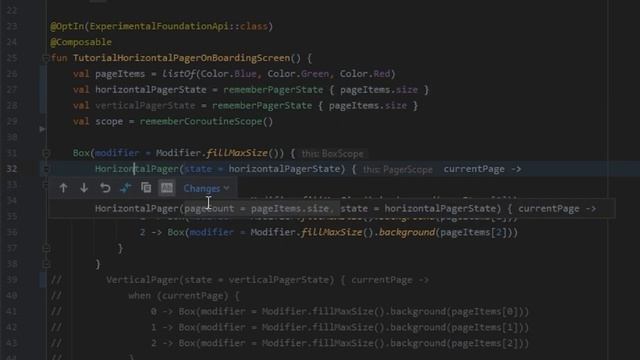The height and width of the screenshot is (360, 640).
Task: Toggle the fold end marker at line 38
Action: click(x=46, y=264)
